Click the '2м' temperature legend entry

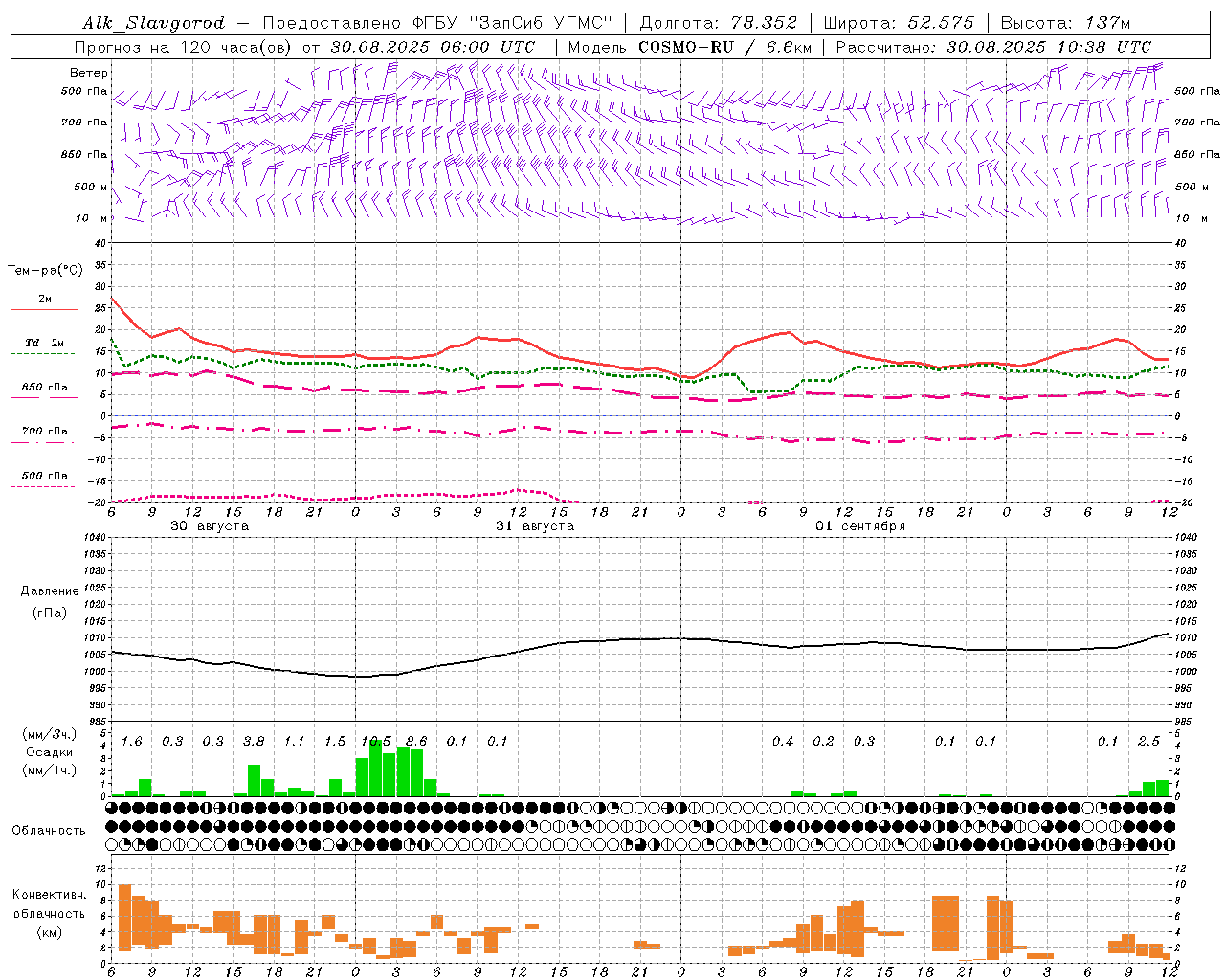tap(45, 300)
